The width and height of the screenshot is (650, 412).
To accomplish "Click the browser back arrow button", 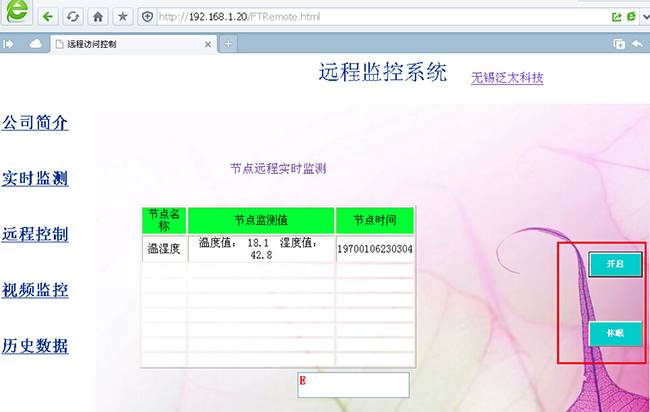I will (47, 17).
